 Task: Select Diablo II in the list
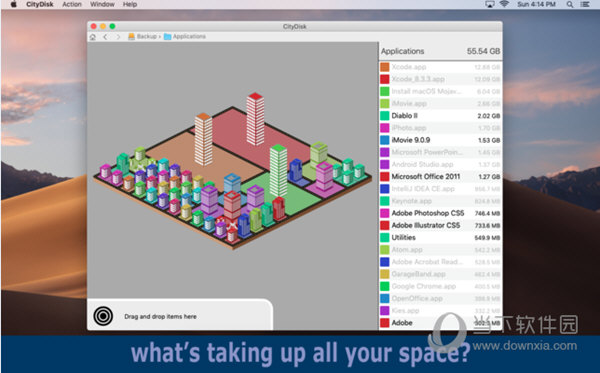(x=440, y=116)
